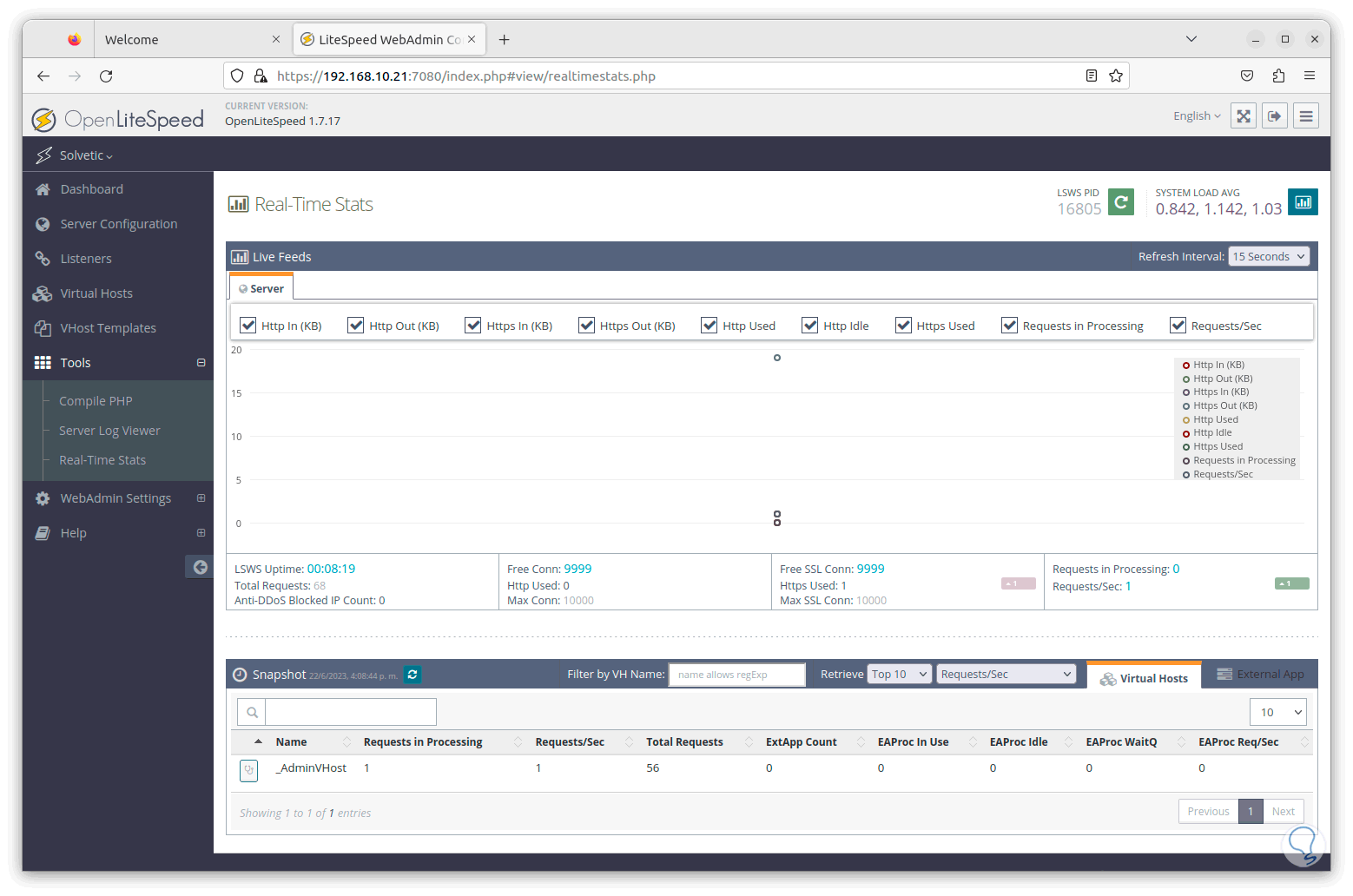The width and height of the screenshot is (1353, 896).
Task: Click the OpenLiteSpeed logo
Action: click(117, 119)
